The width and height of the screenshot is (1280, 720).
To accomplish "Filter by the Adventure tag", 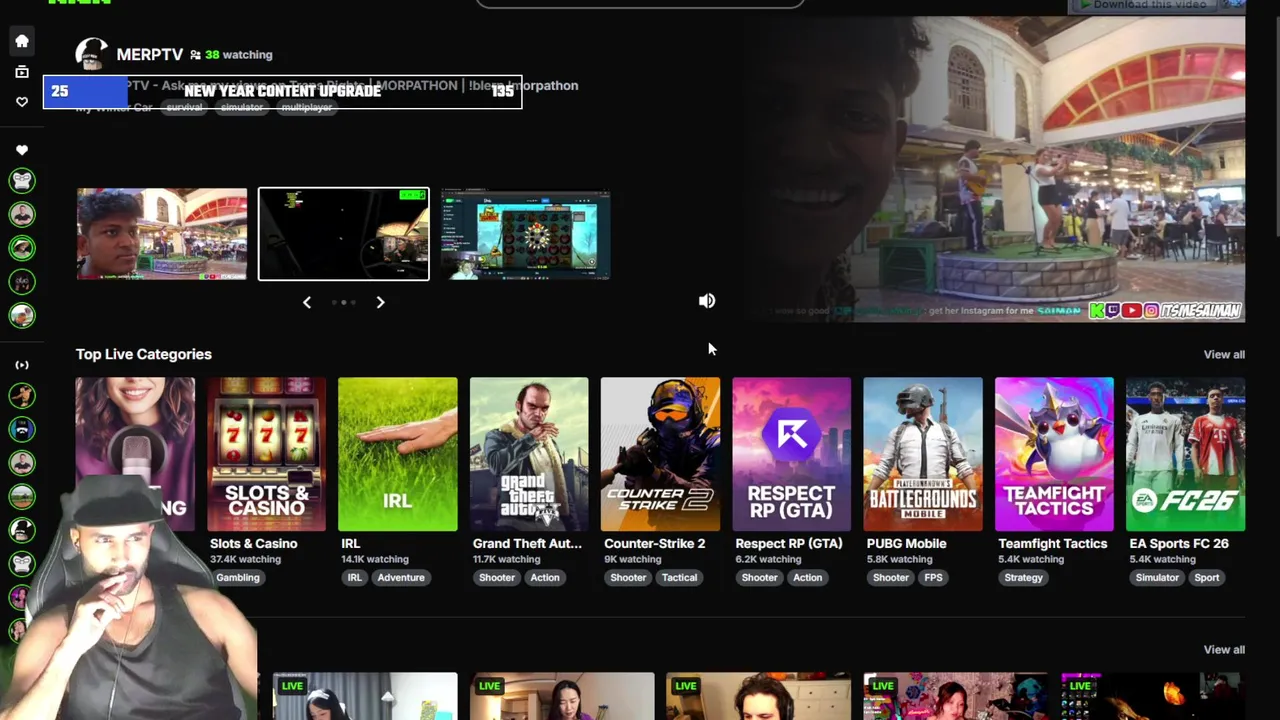I will point(401,577).
